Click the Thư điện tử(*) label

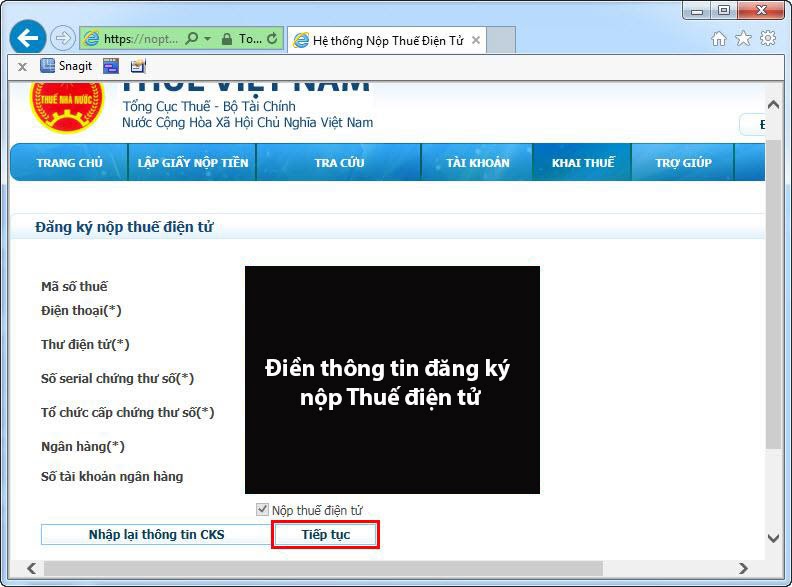(85, 345)
